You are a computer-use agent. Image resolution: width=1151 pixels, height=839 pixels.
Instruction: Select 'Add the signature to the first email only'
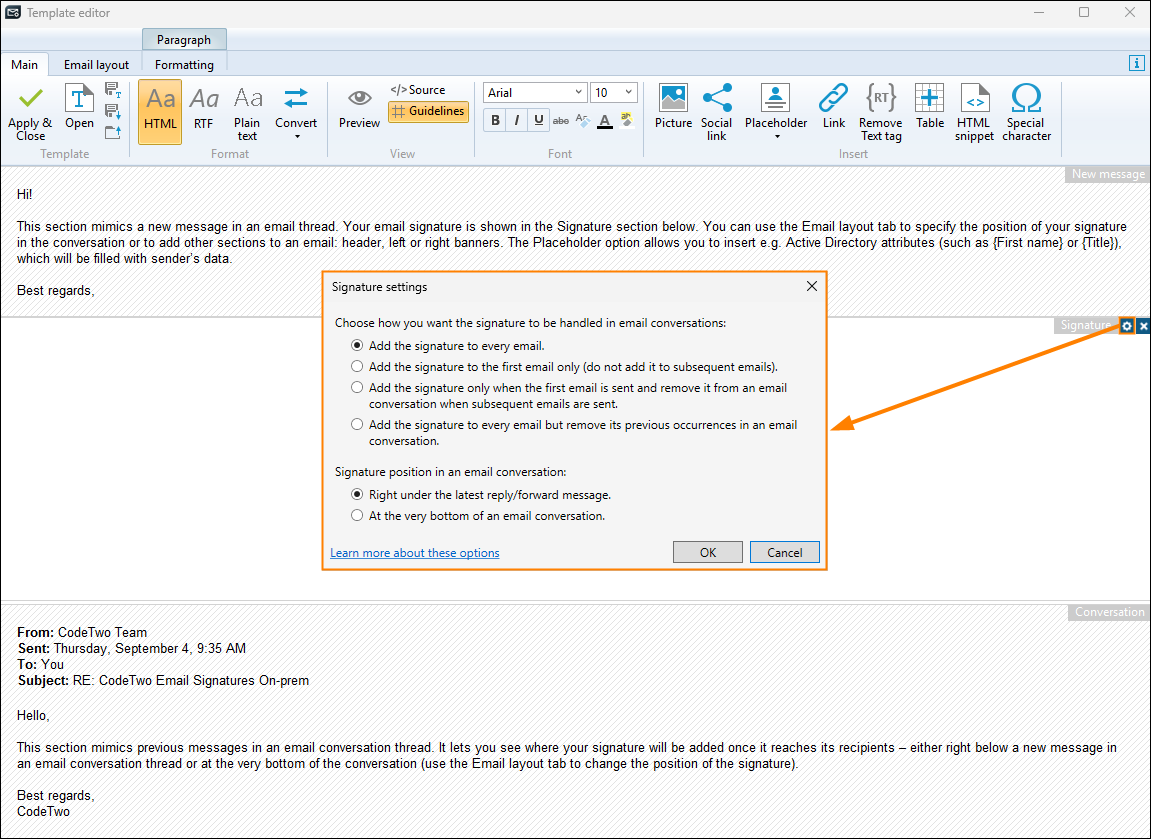click(357, 366)
